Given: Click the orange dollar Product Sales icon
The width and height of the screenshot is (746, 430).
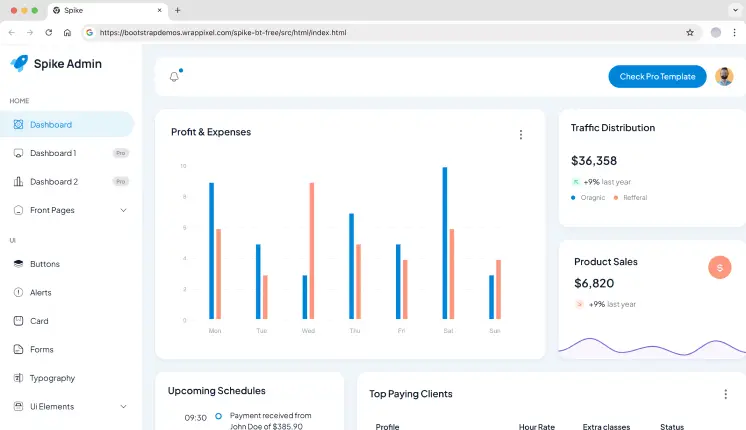Looking at the screenshot, I should (x=719, y=267).
